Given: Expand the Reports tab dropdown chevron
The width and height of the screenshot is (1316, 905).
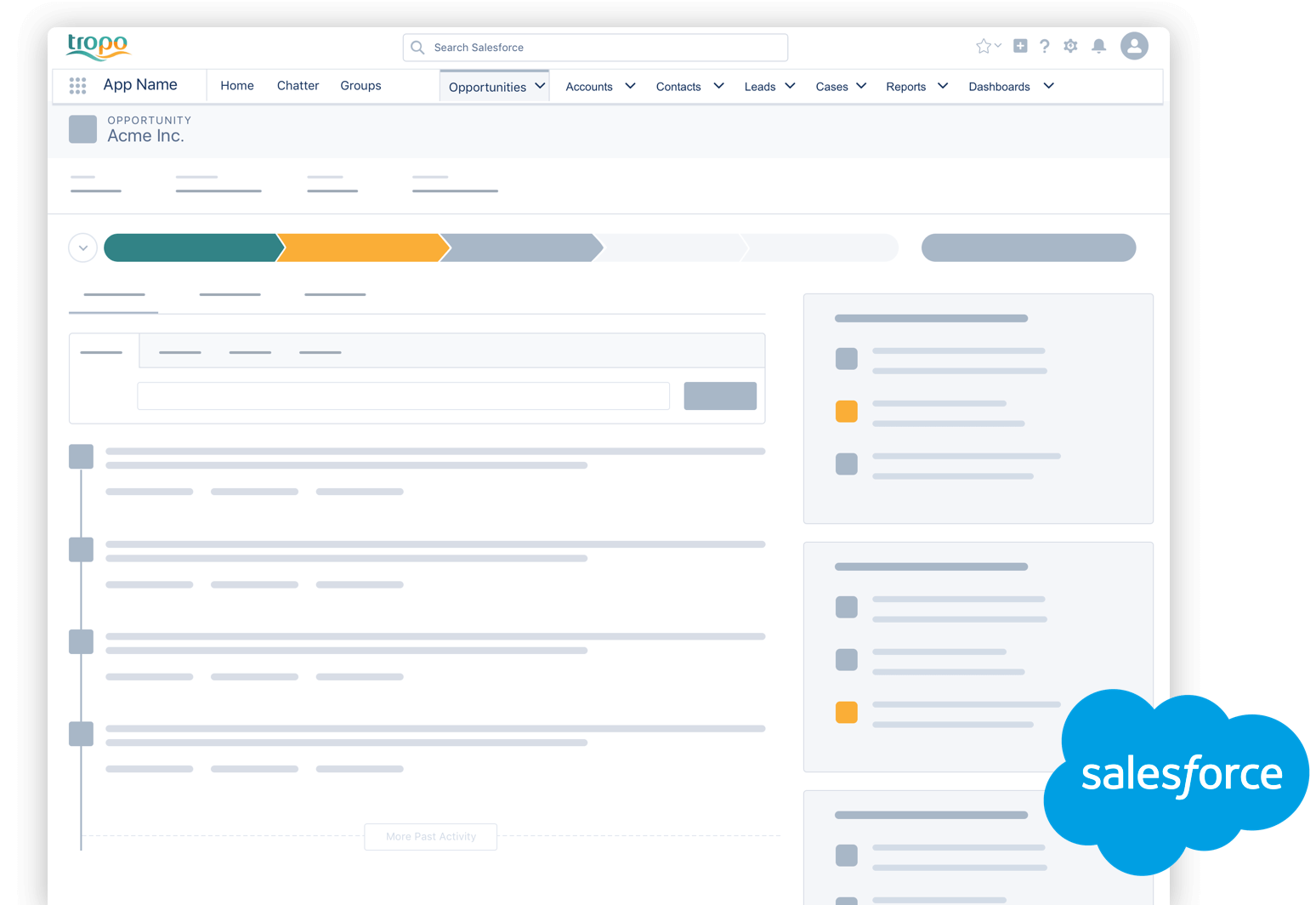Looking at the screenshot, I should point(943,86).
